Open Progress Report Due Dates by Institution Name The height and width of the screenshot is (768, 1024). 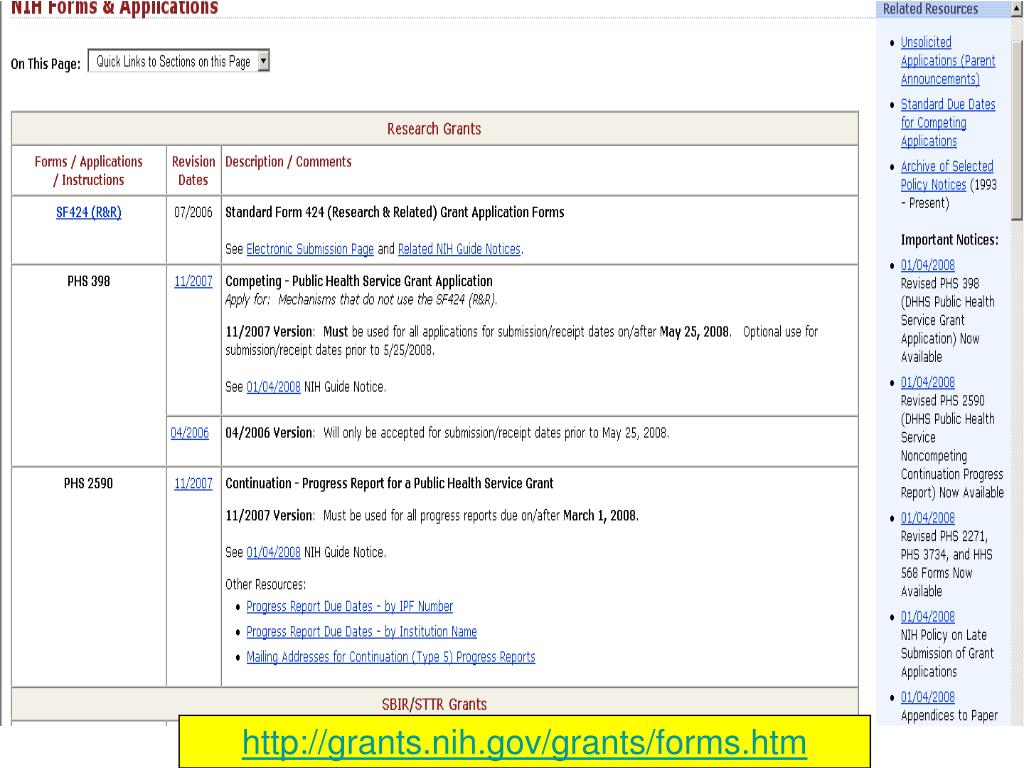tap(361, 632)
